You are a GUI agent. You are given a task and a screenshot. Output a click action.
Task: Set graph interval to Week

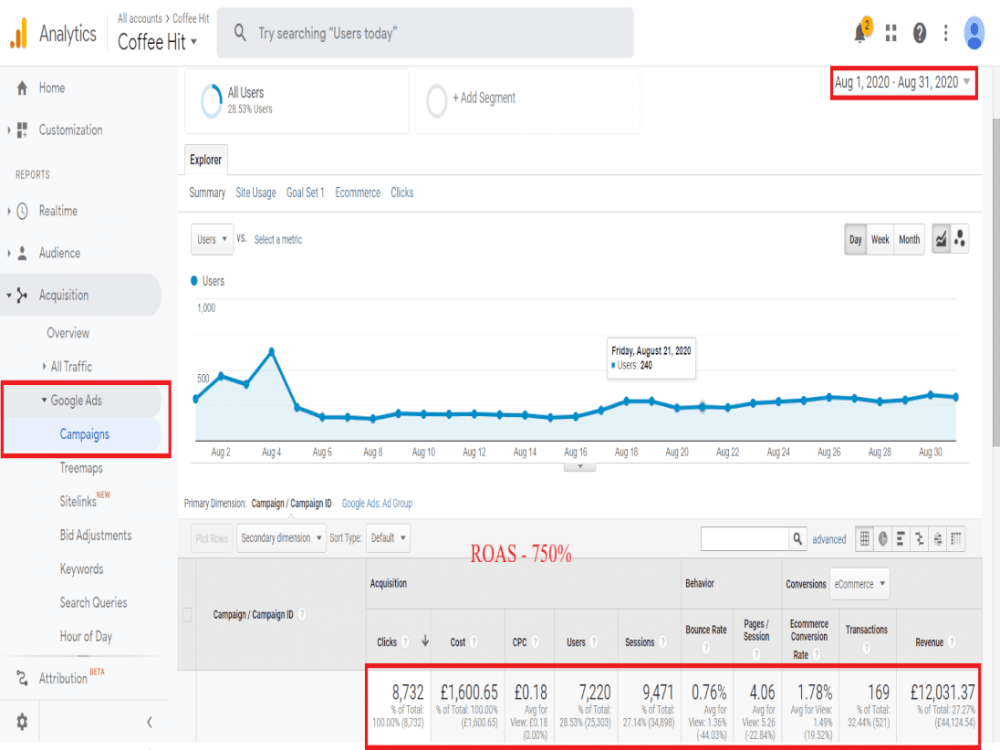pyautogui.click(x=879, y=240)
